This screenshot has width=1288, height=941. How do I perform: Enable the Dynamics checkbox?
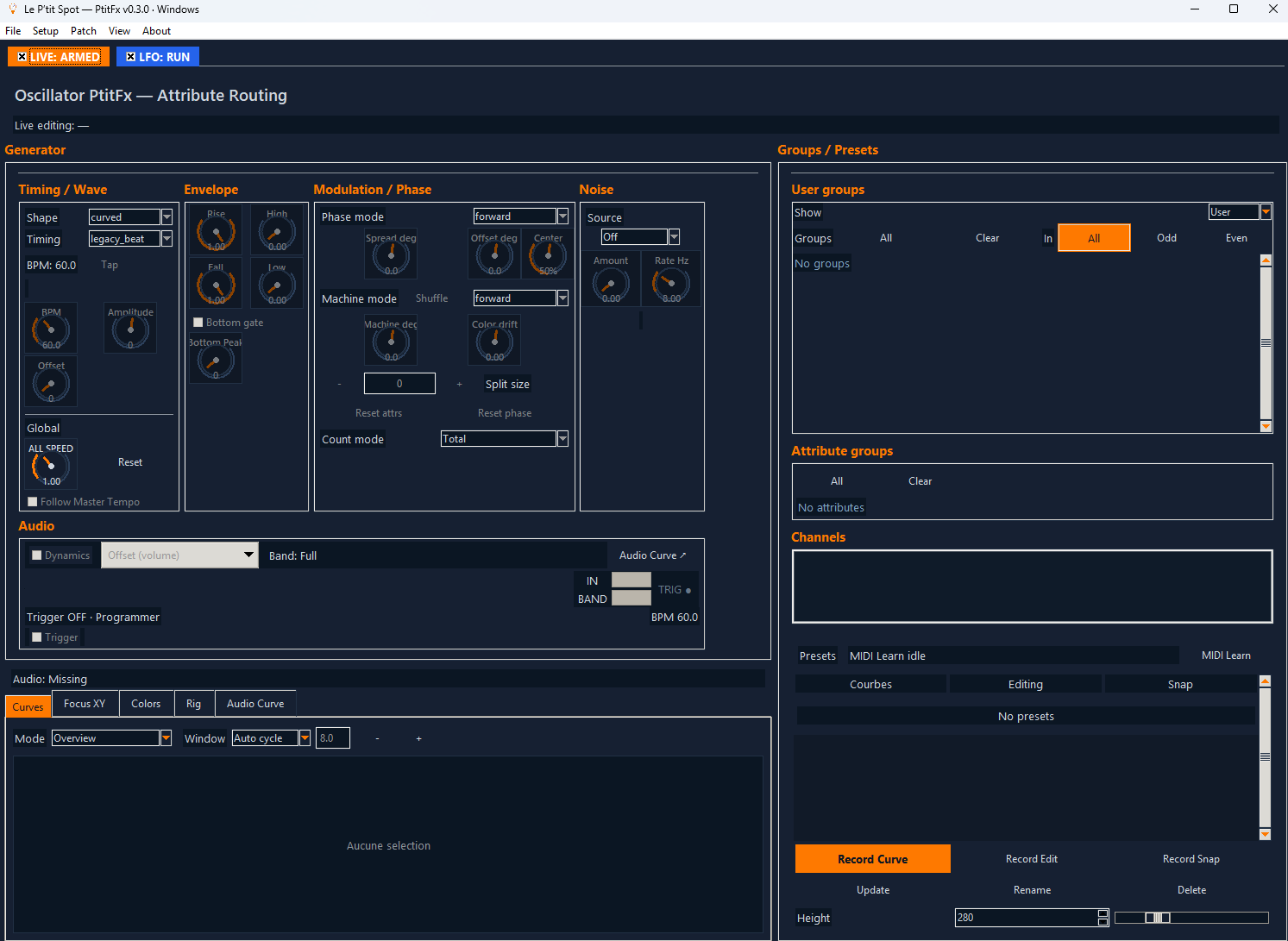pyautogui.click(x=37, y=555)
